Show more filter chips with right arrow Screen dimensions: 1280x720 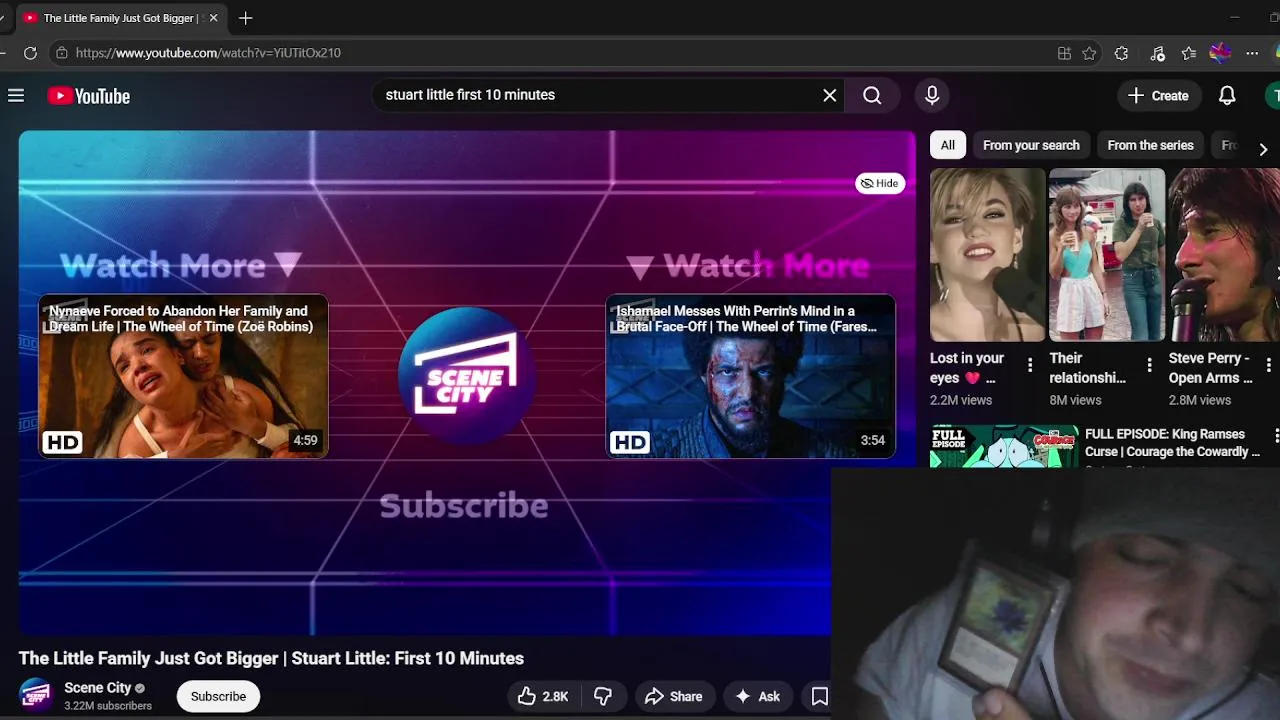(1263, 148)
